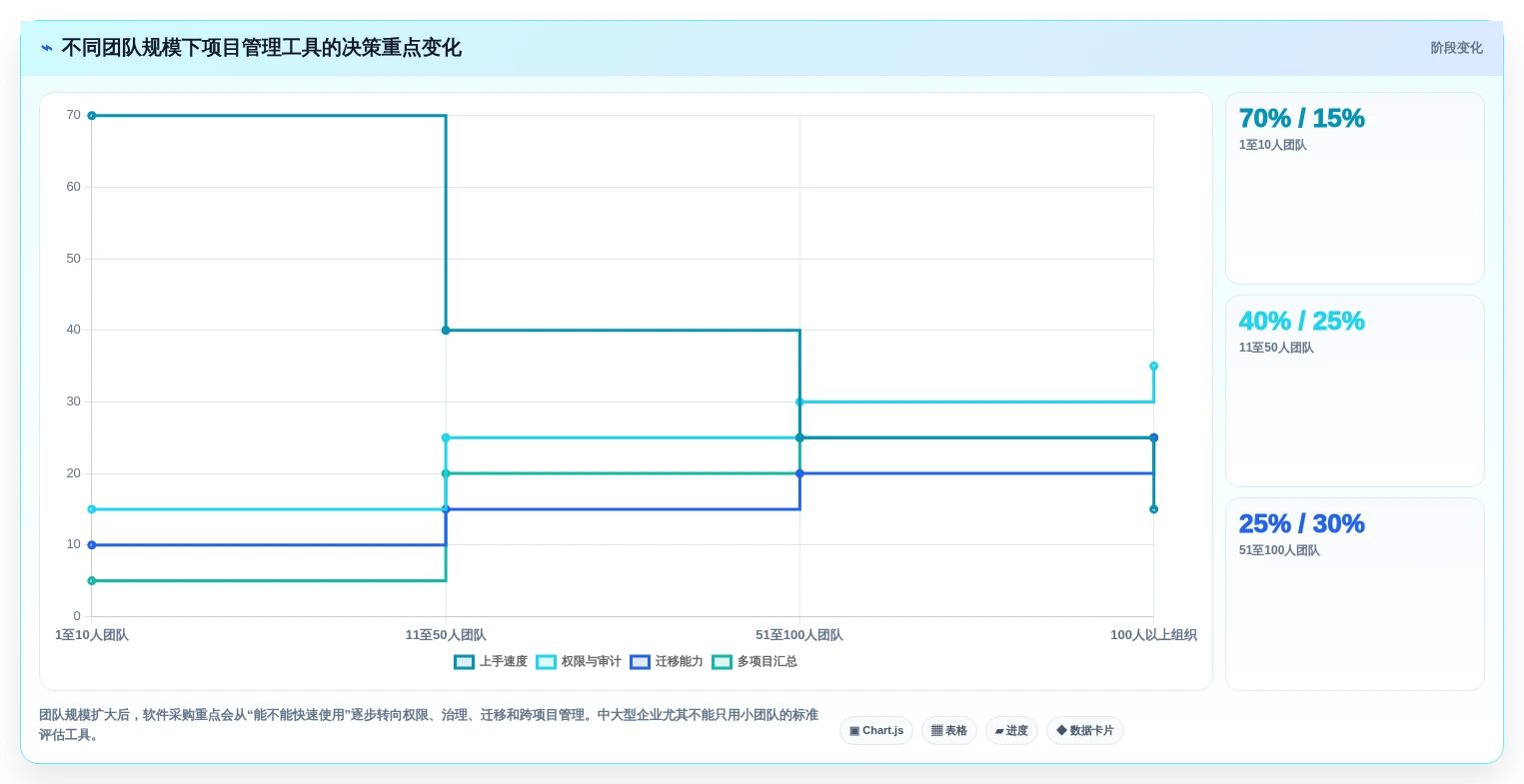This screenshot has width=1524, height=784.
Task: Click the 多项目汇总 point at 20 for 11至50人团队
Action: (x=446, y=473)
